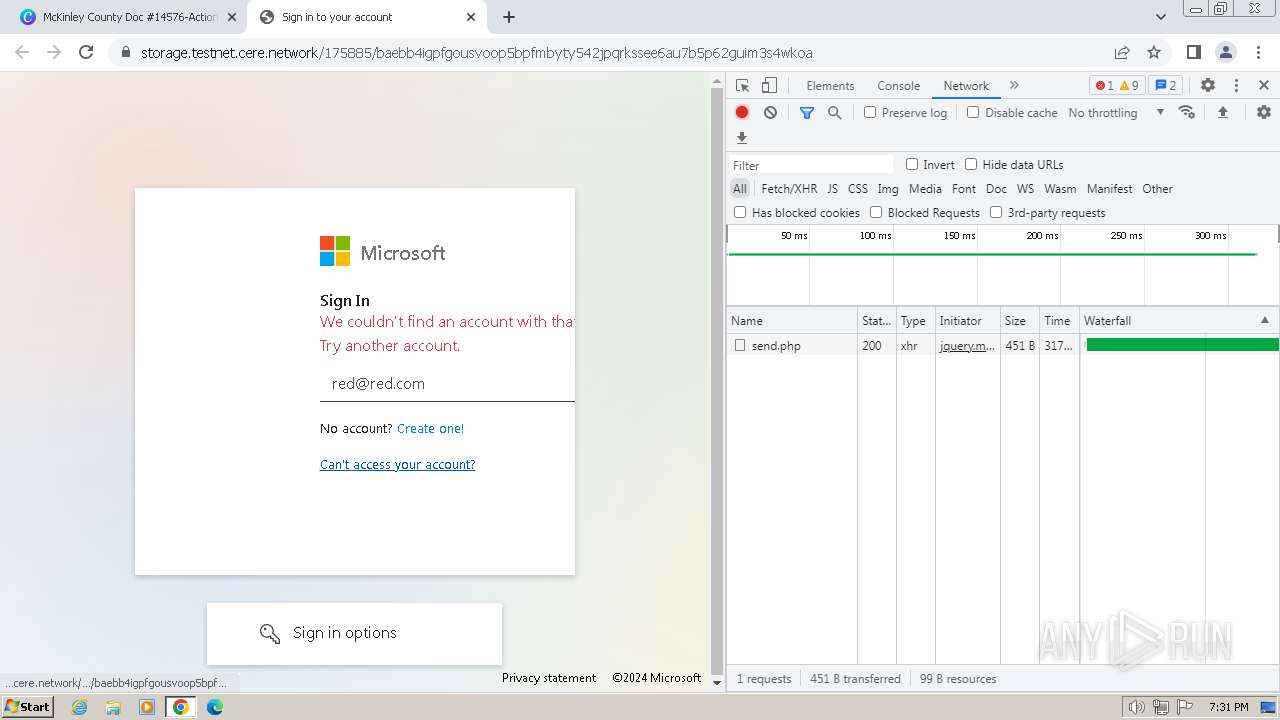Screen dimensions: 1280x720
Task: Toggle the network filter funnel icon
Action: coord(807,113)
